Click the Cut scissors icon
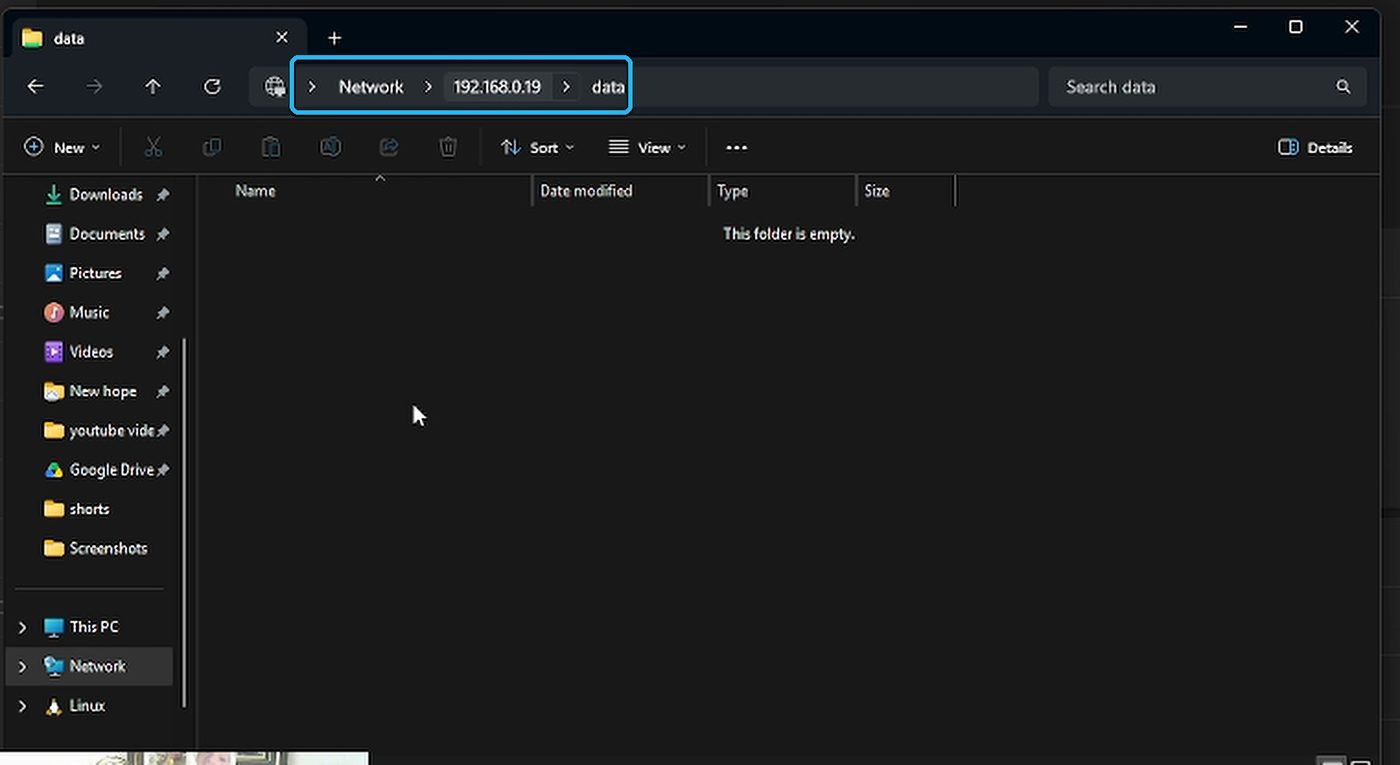The width and height of the screenshot is (1400, 765). pyautogui.click(x=153, y=147)
